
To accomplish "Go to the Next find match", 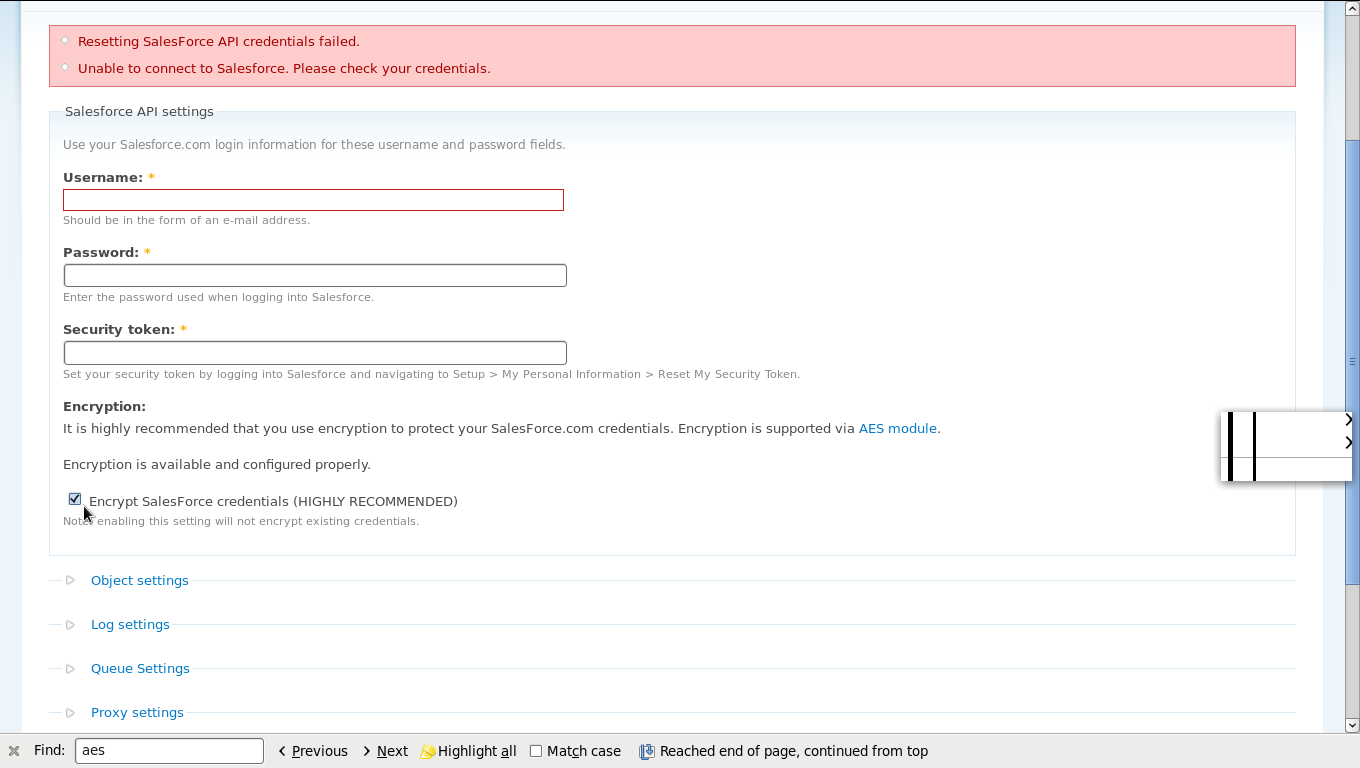I will point(385,751).
